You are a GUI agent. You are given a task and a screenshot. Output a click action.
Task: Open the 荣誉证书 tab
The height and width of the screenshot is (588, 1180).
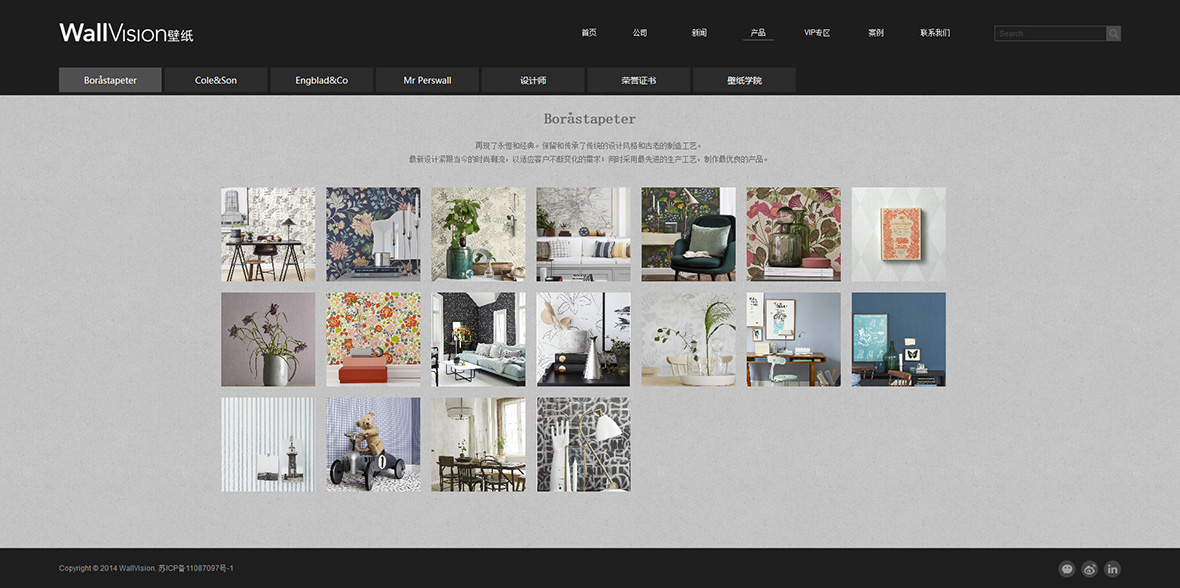[x=639, y=80]
